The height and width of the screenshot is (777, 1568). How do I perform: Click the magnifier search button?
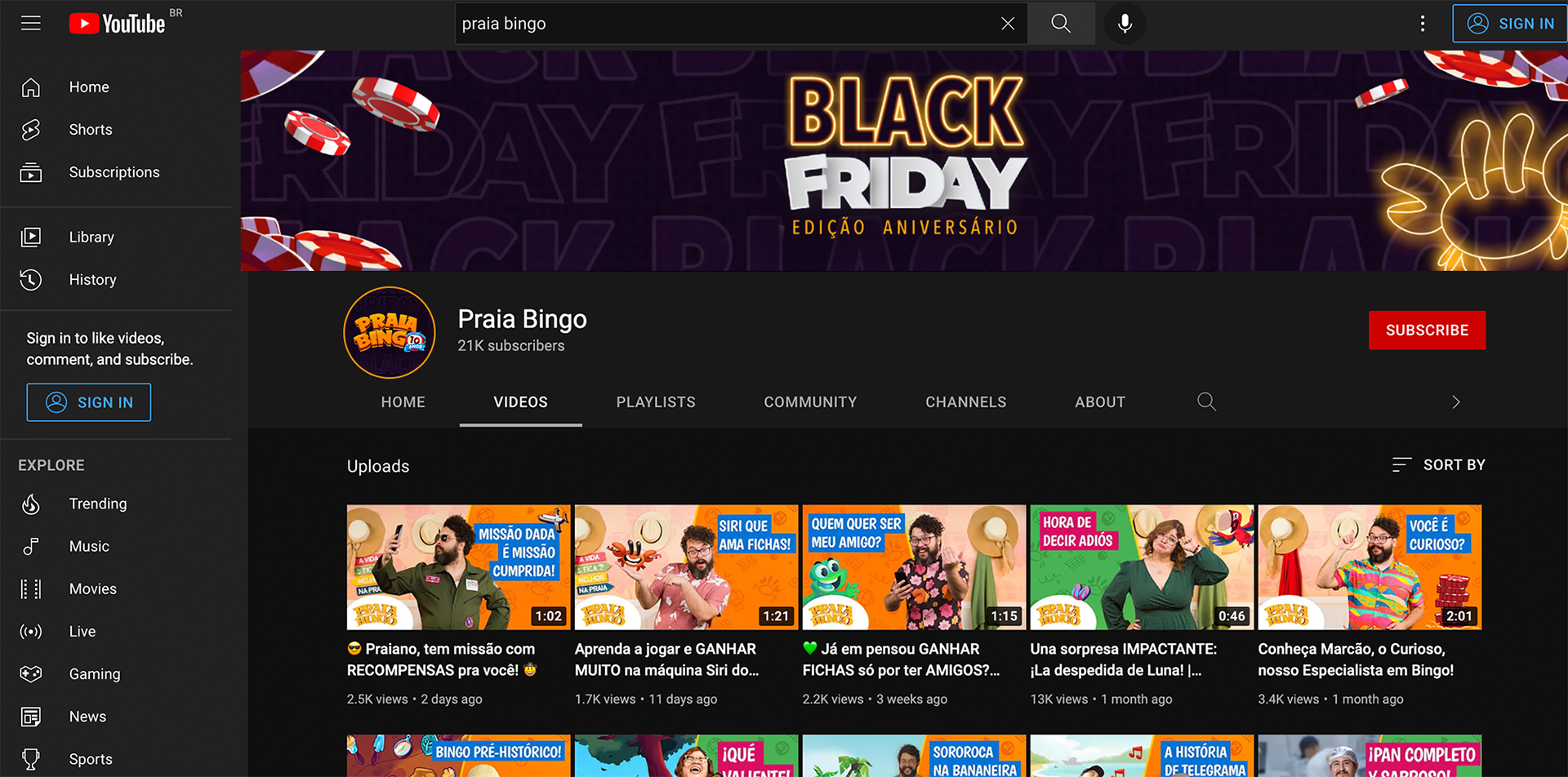(1061, 24)
